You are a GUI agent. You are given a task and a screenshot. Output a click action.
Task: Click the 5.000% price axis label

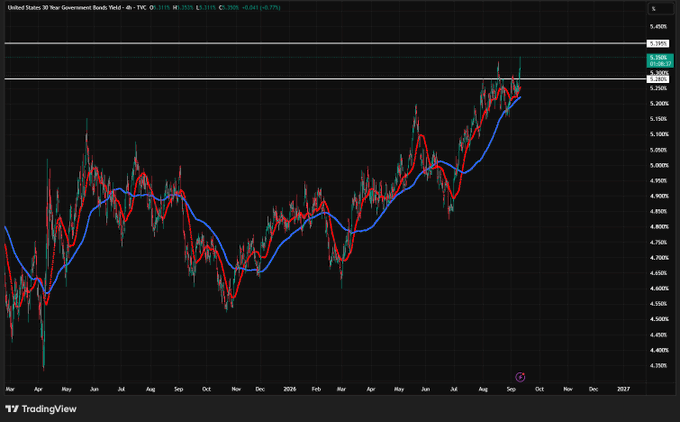pyautogui.click(x=658, y=165)
